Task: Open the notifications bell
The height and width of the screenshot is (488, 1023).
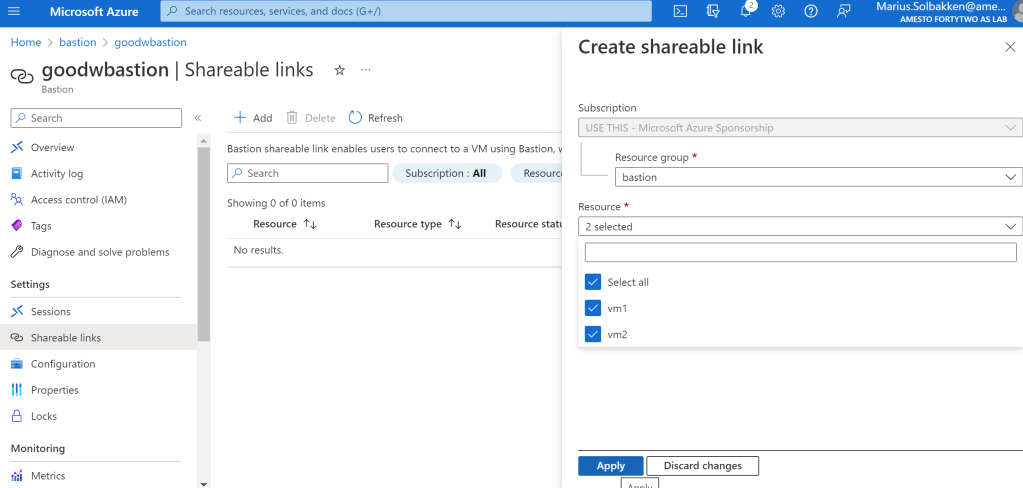Action: pyautogui.click(x=746, y=12)
